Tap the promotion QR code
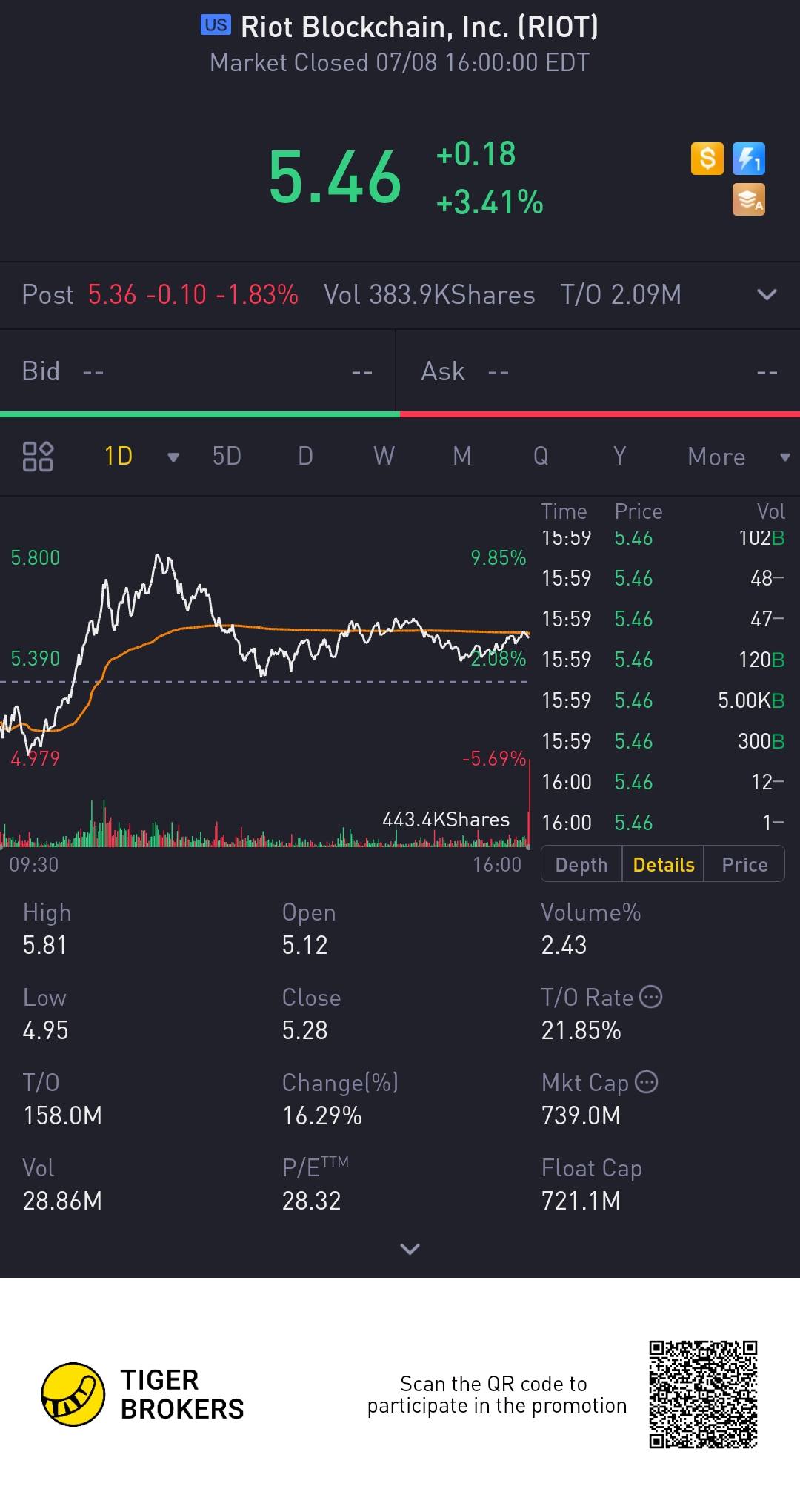This screenshot has height=1512, width=800. (703, 1394)
